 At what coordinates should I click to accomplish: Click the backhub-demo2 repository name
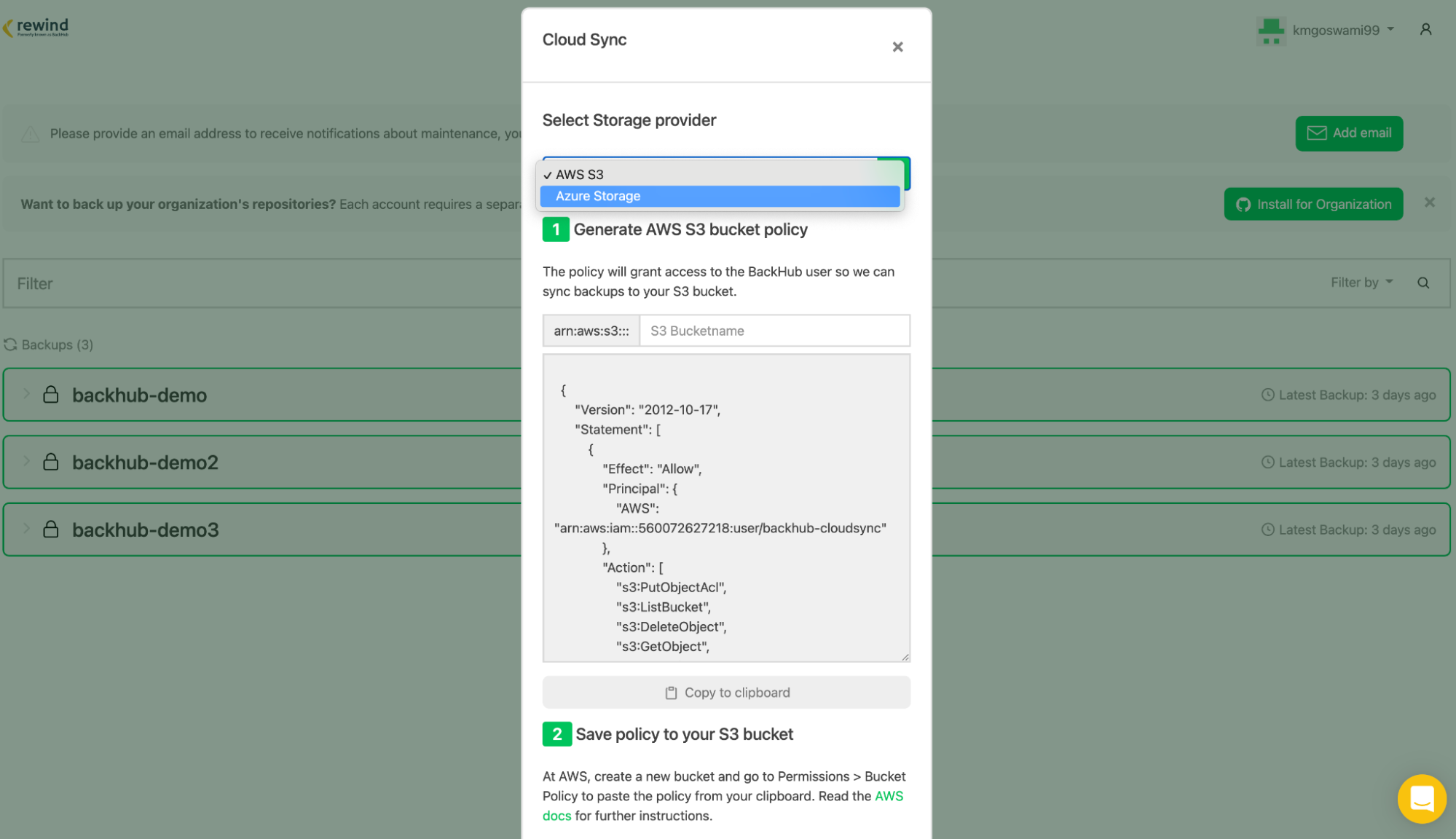click(x=145, y=462)
